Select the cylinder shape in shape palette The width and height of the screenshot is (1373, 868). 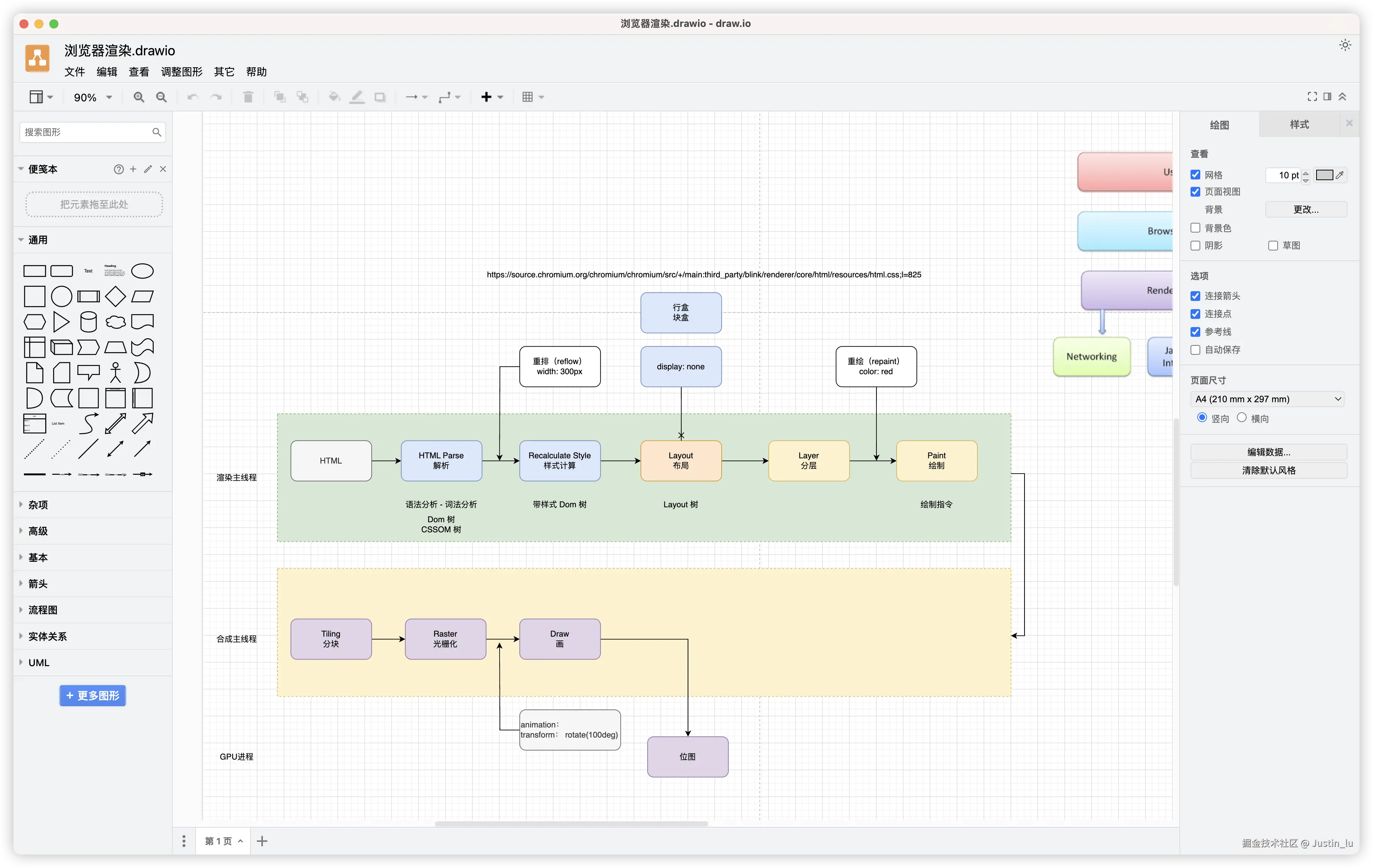click(88, 322)
